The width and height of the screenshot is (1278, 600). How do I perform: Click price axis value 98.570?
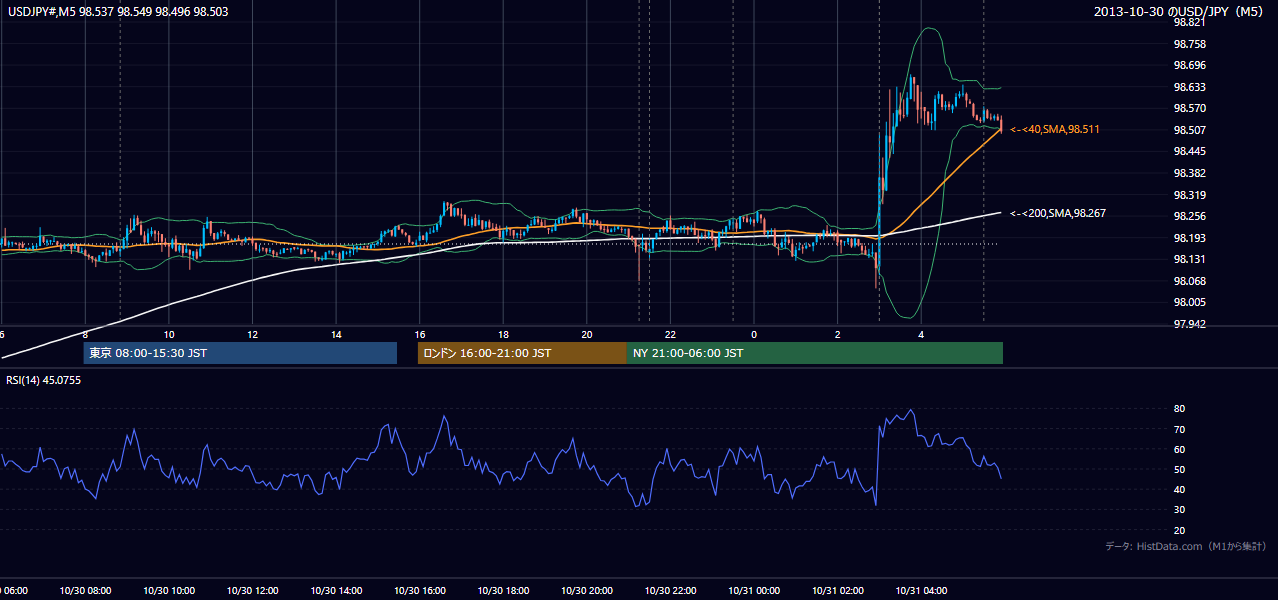(x=1190, y=108)
